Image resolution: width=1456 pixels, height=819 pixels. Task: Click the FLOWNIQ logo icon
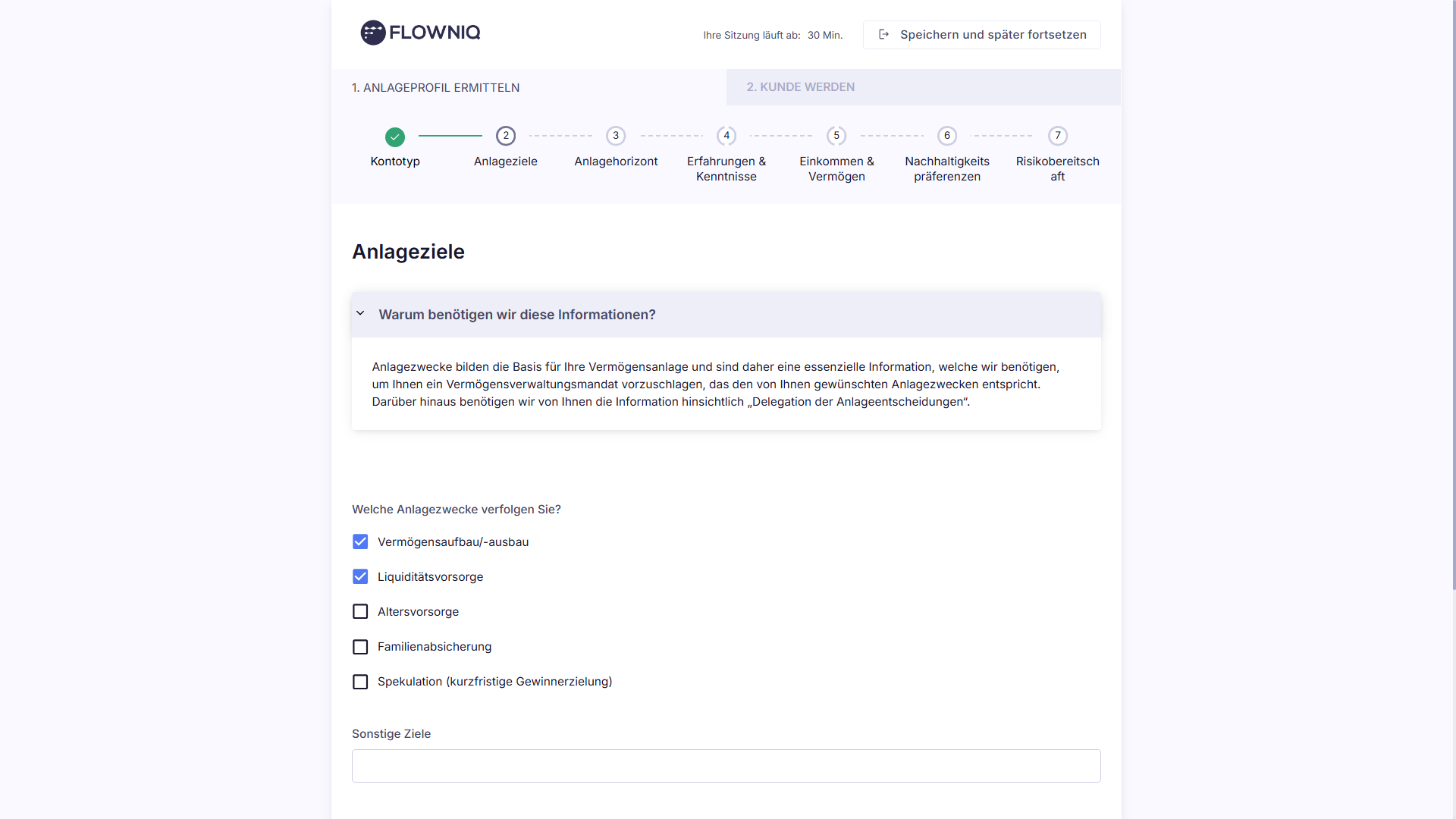(372, 33)
